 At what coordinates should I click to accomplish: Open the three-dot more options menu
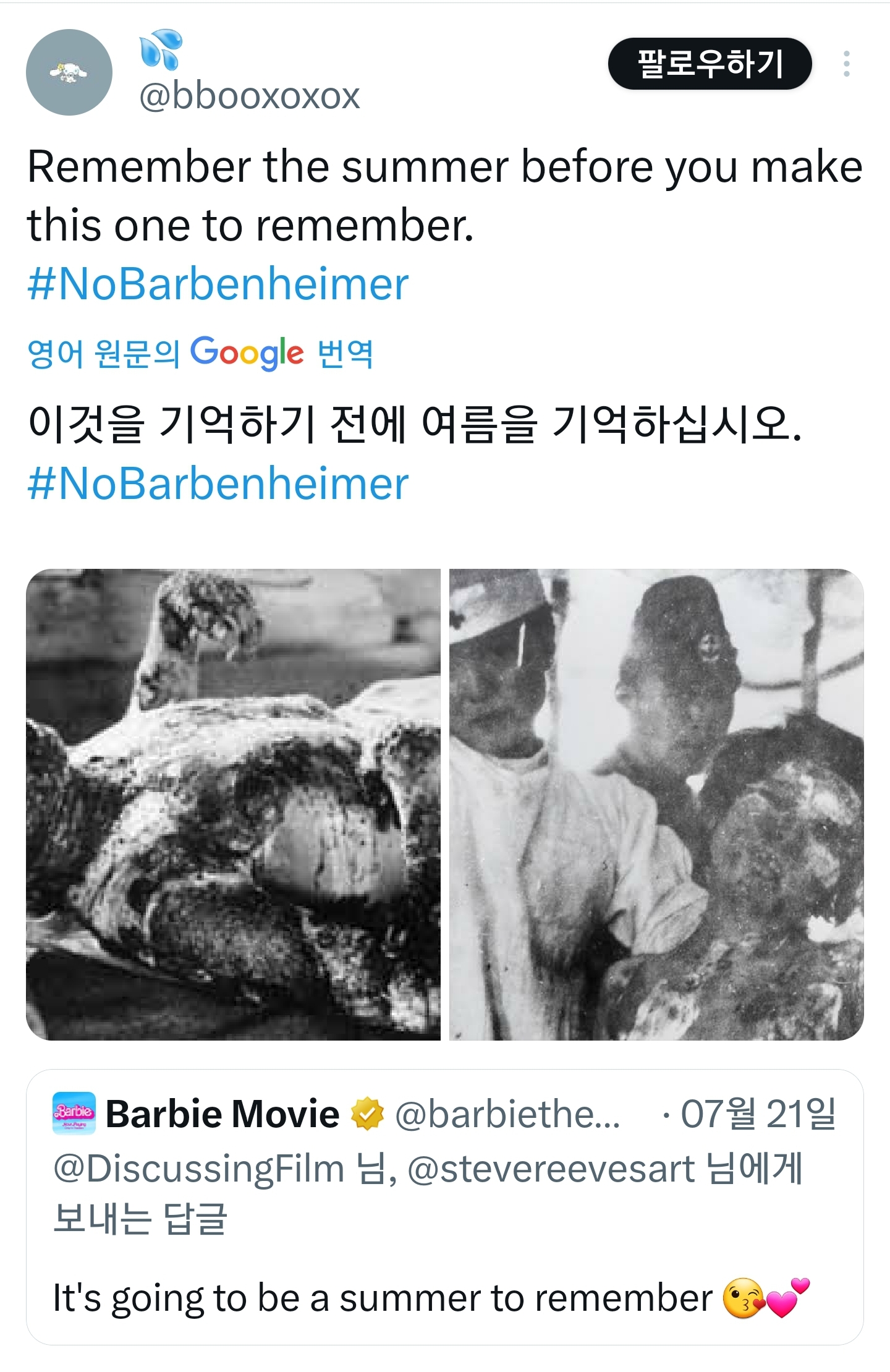(x=846, y=64)
